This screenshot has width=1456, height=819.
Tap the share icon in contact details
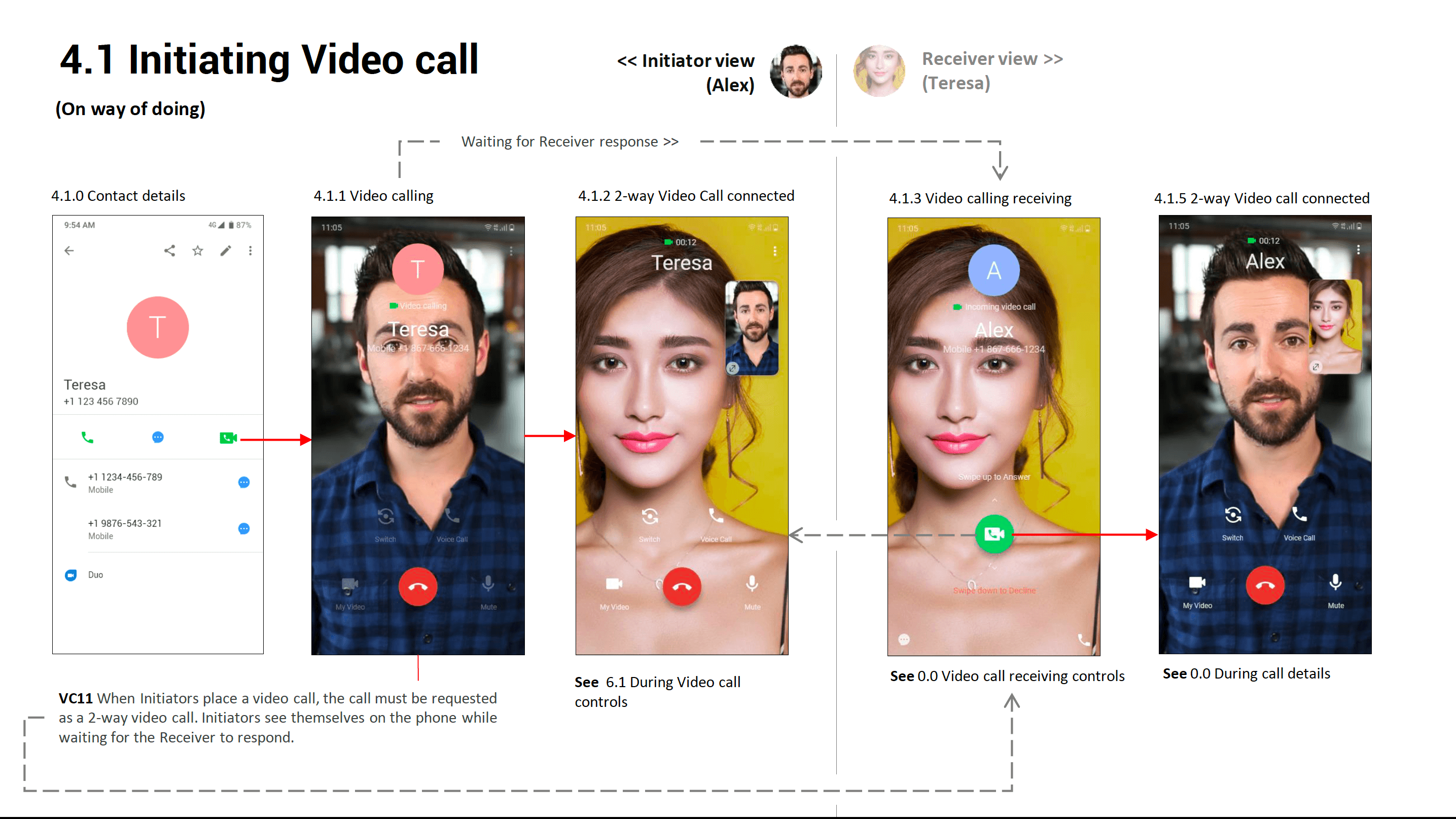(x=169, y=251)
